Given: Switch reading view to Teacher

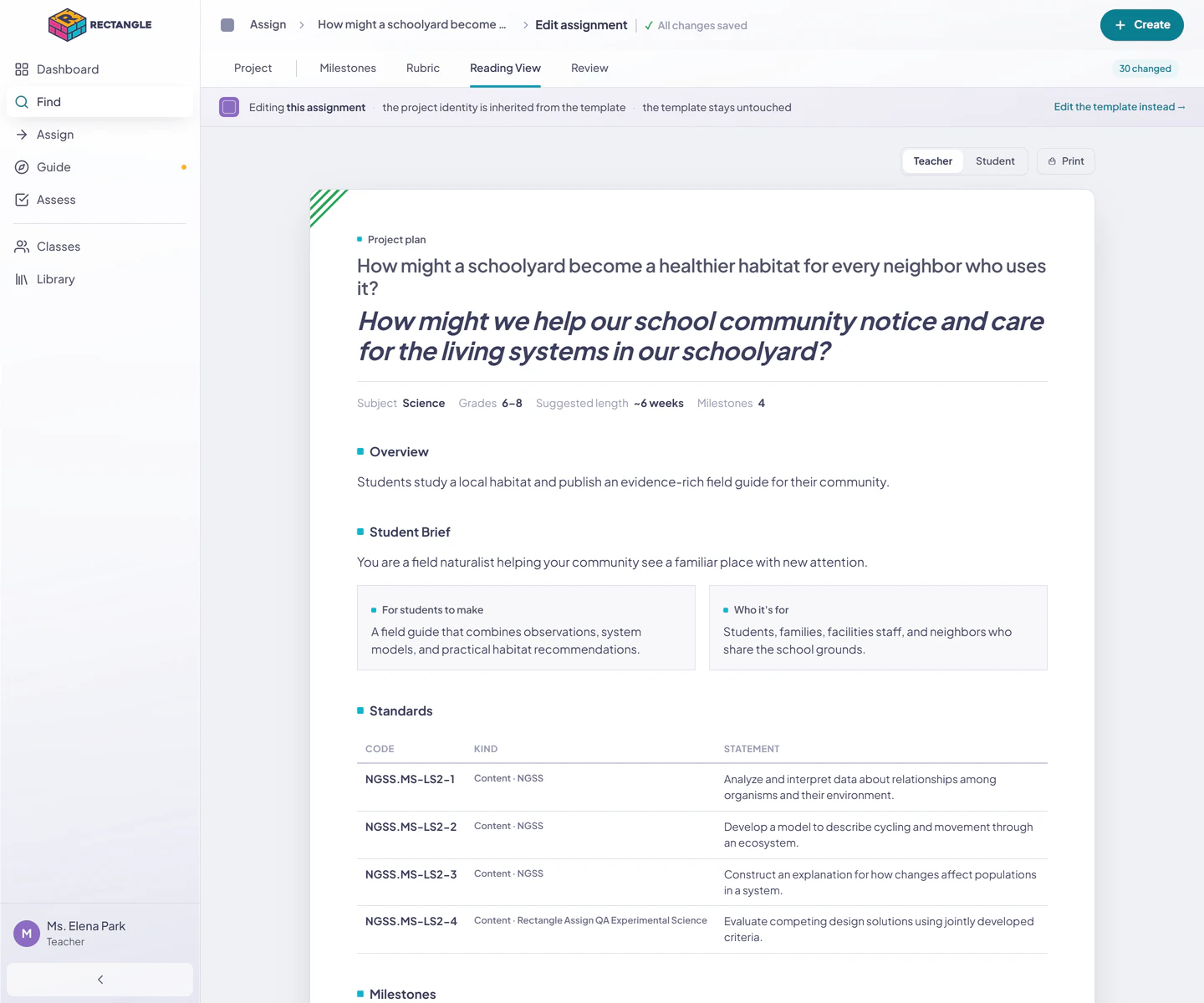Looking at the screenshot, I should click(933, 161).
